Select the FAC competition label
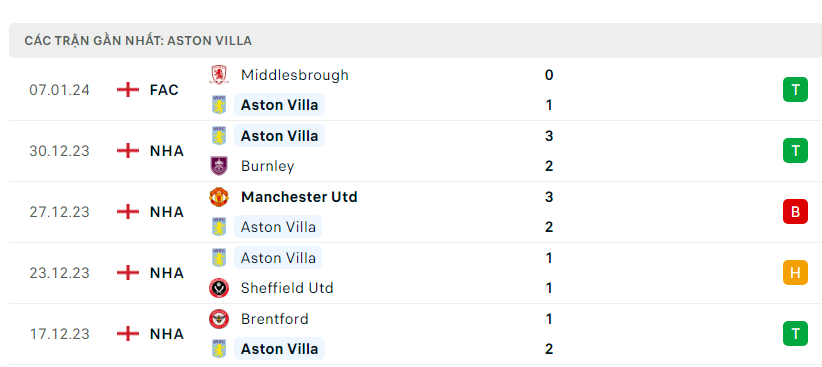Viewport: 822px width, 367px height. coord(164,90)
